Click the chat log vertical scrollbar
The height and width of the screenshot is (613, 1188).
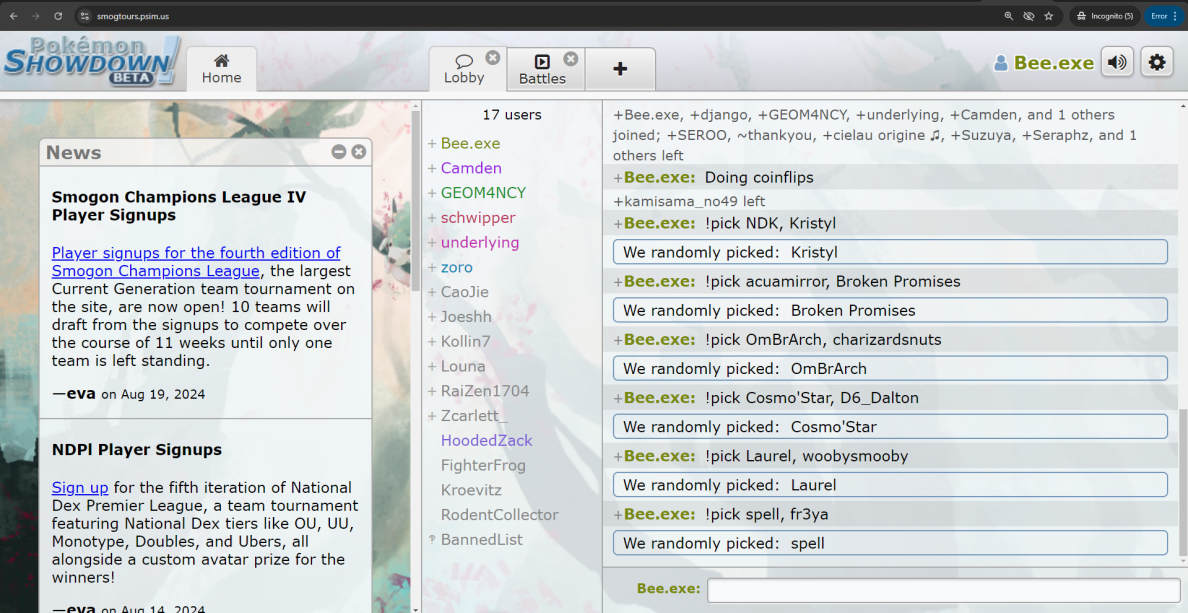[x=1182, y=480]
